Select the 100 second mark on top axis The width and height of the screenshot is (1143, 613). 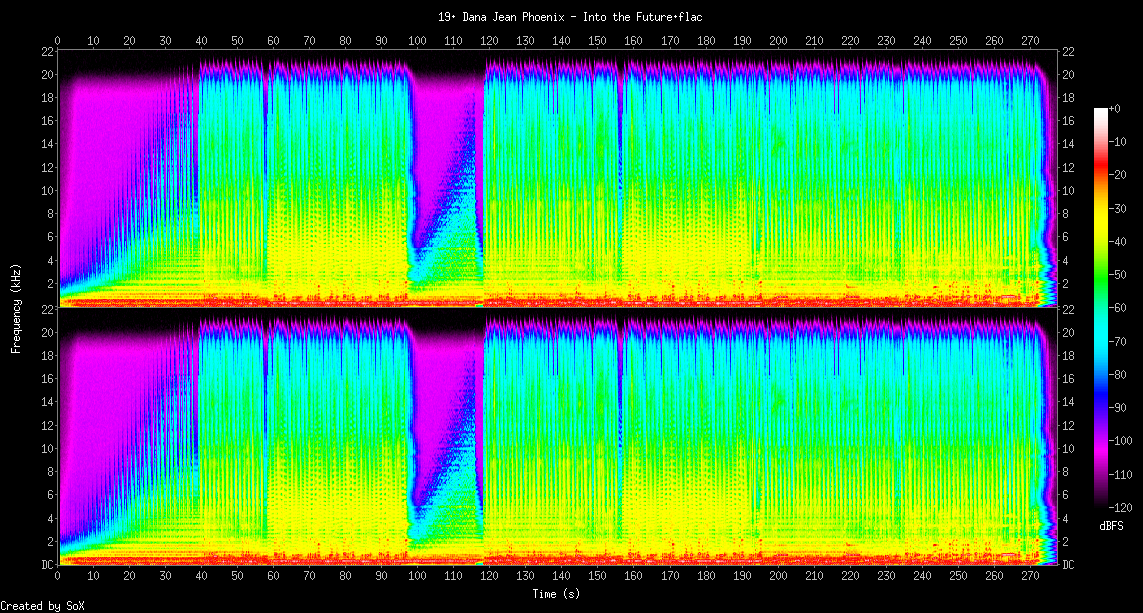click(417, 41)
